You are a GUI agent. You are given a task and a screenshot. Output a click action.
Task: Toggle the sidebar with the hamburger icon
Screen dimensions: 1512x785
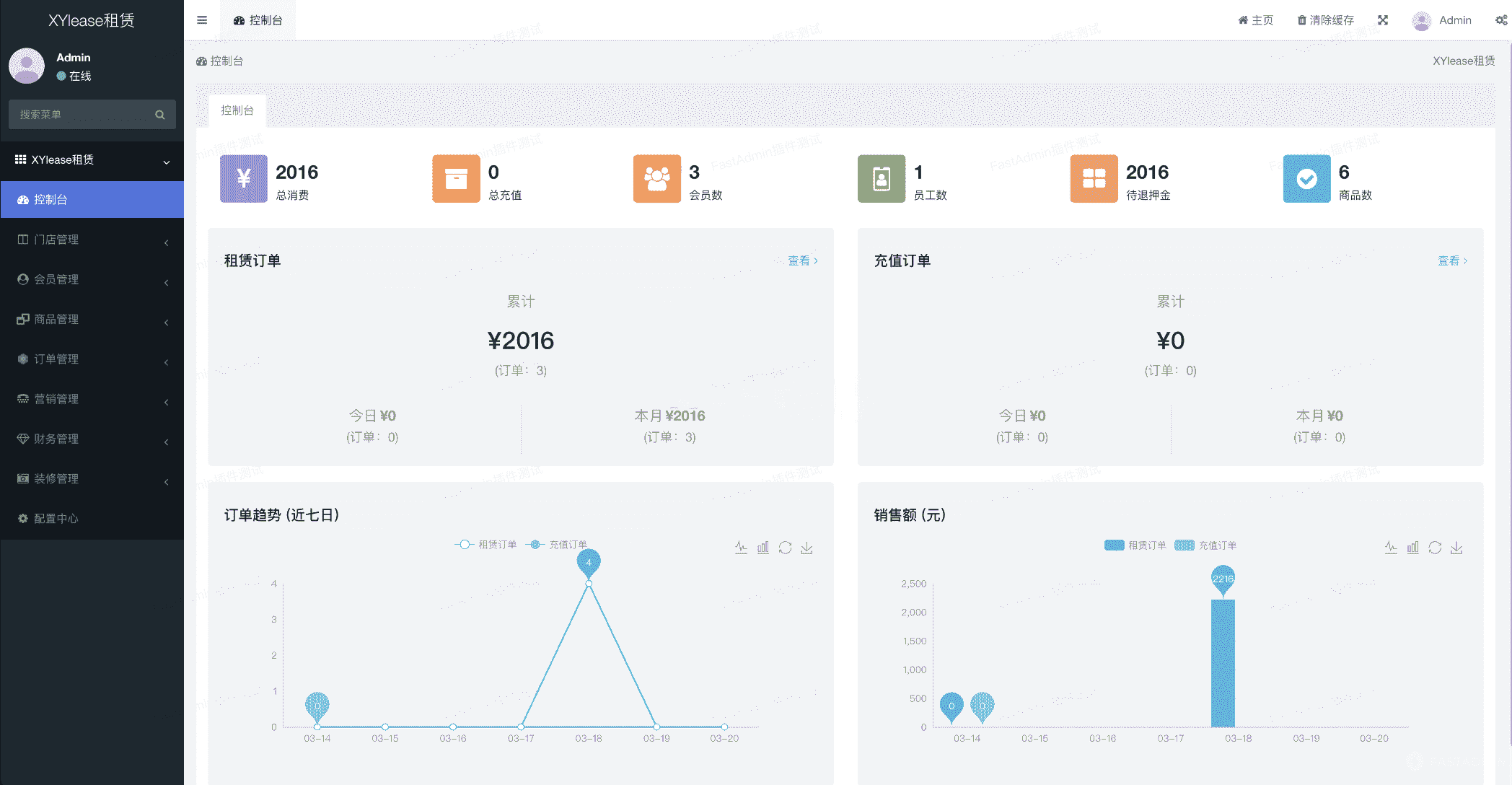[202, 20]
